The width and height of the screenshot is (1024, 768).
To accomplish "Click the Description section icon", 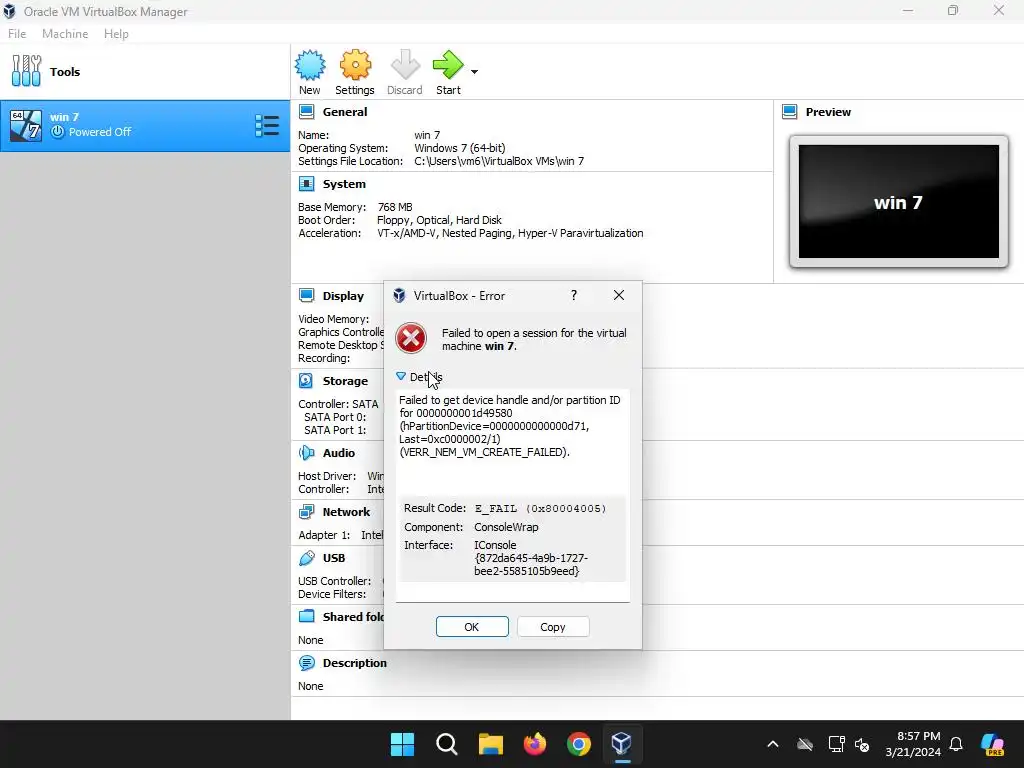I will tap(306, 663).
